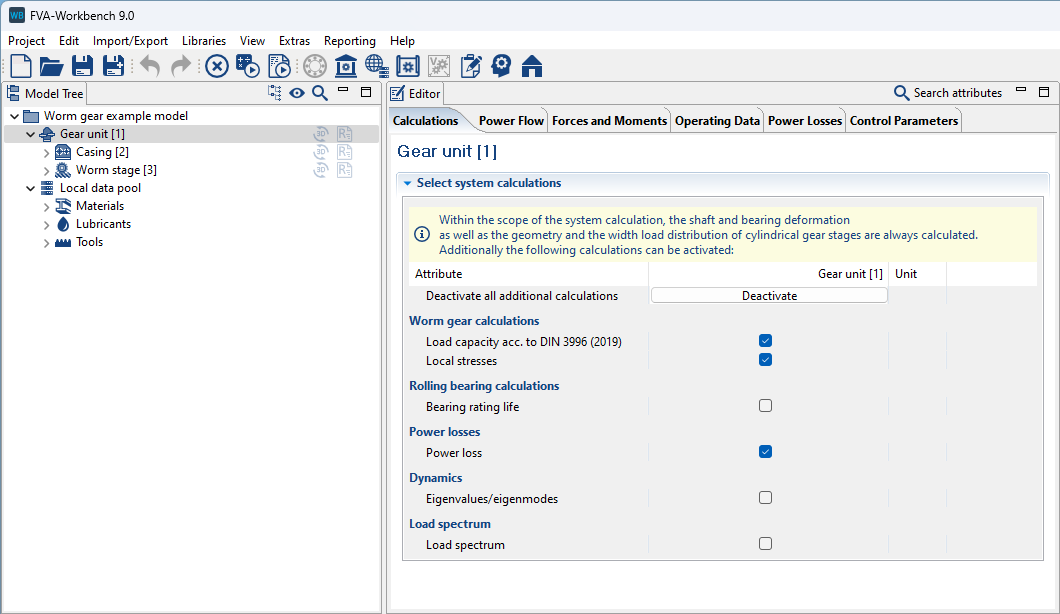Click the report icon in Gear unit row
Image resolution: width=1060 pixels, height=614 pixels.
click(345, 134)
